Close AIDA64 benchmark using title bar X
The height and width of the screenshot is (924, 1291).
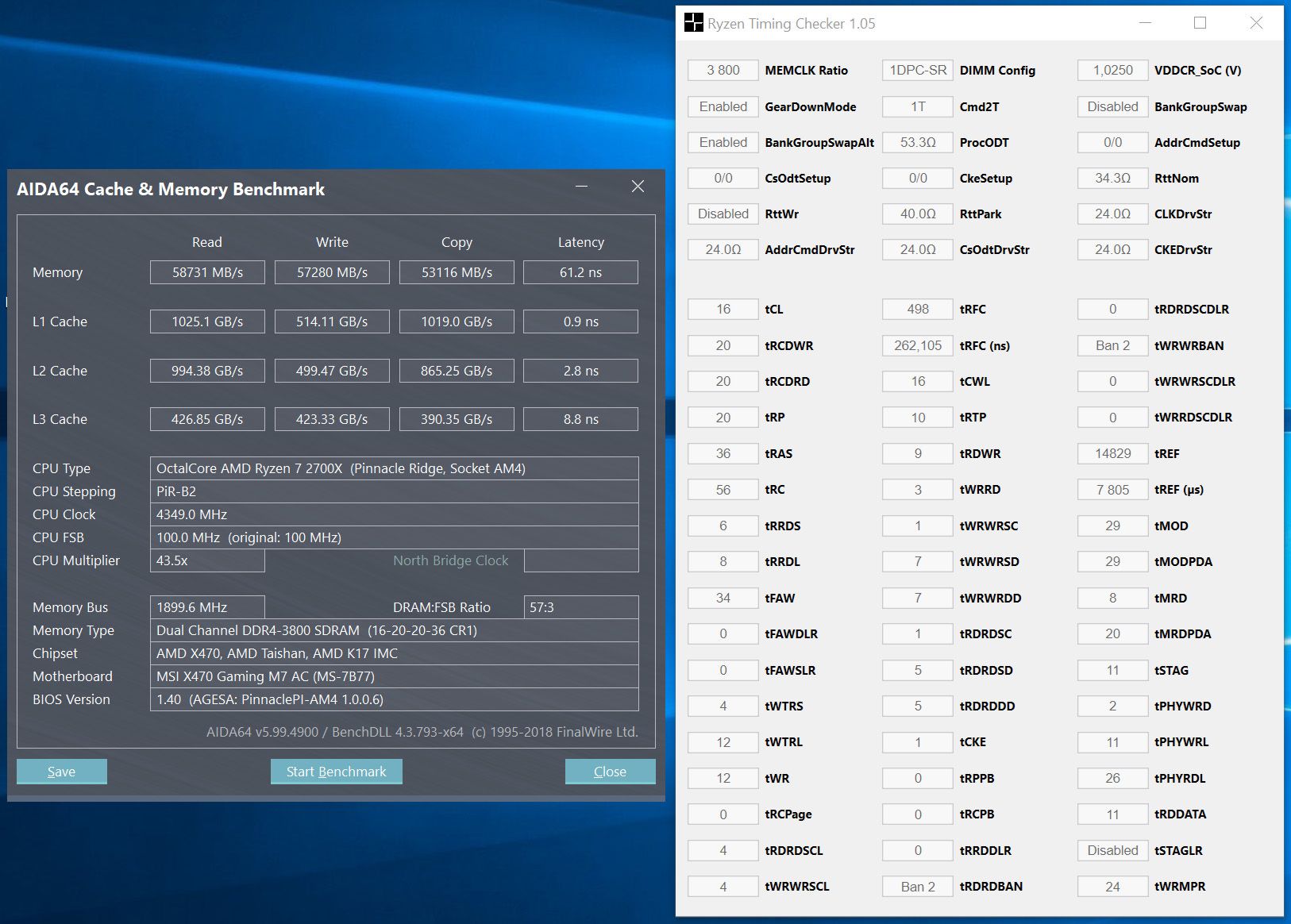638,187
